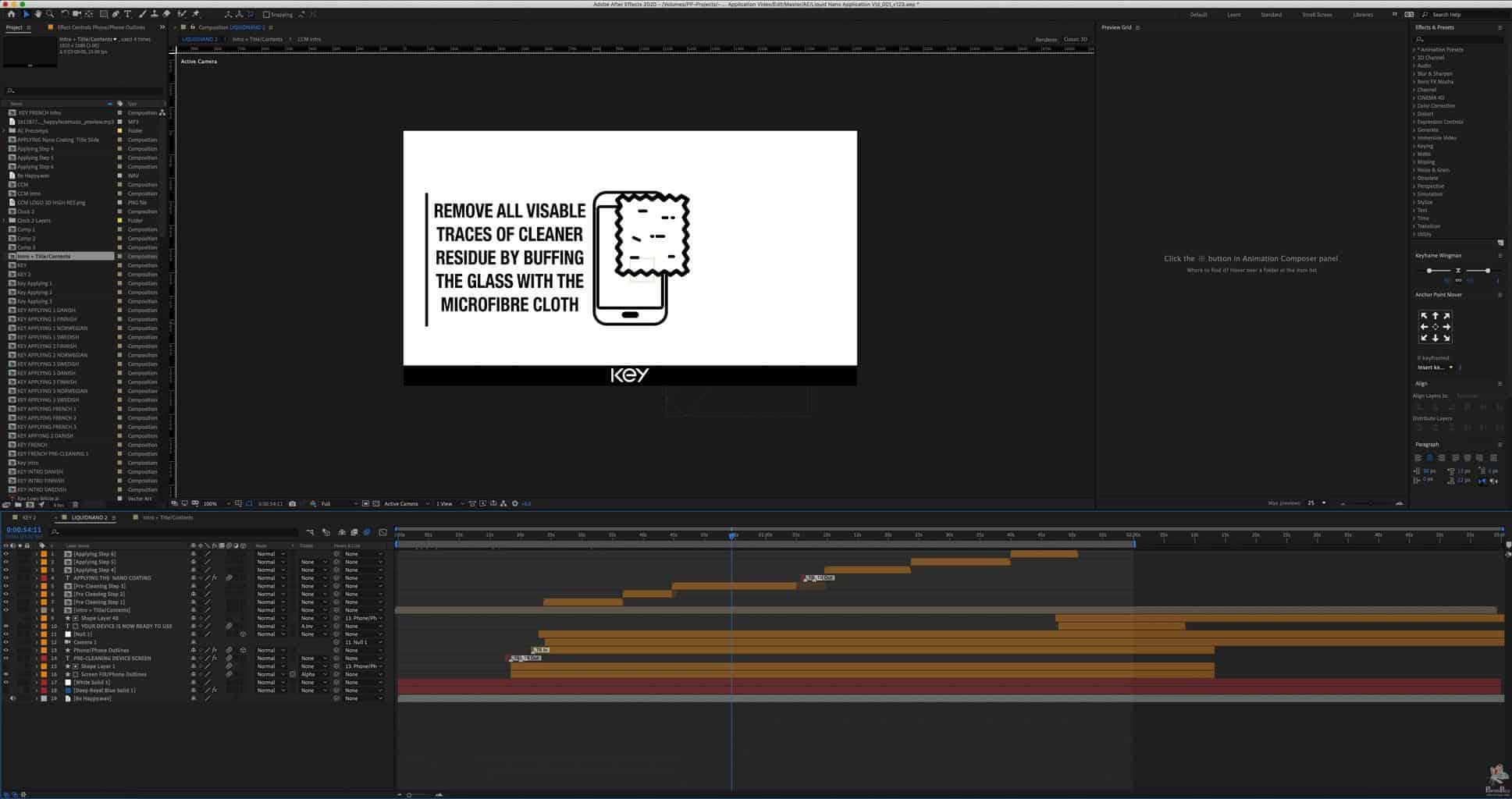Select the Zoom magnifier tool
Image resolution: width=1512 pixels, height=799 pixels.
pyautogui.click(x=50, y=14)
